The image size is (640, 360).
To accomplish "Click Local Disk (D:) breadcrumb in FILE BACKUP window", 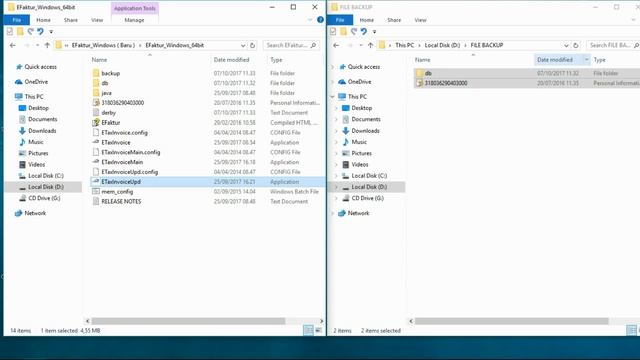I will click(442, 45).
